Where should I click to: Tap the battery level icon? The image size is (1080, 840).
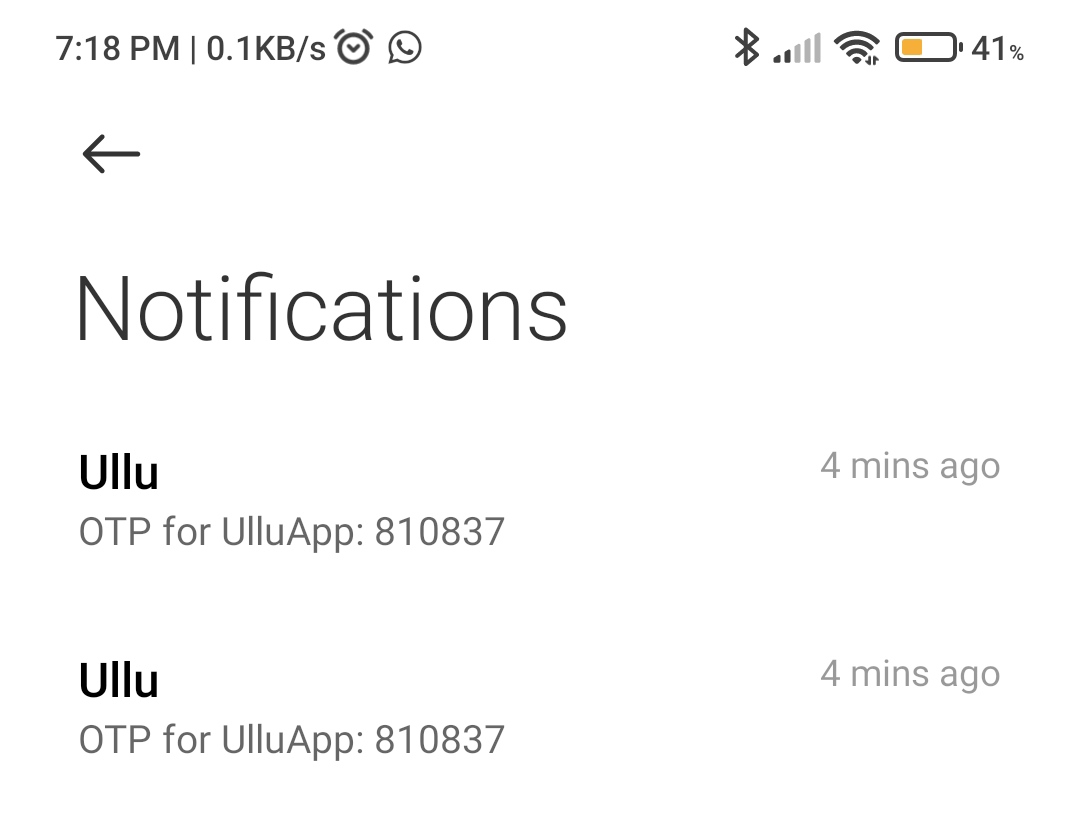927,47
